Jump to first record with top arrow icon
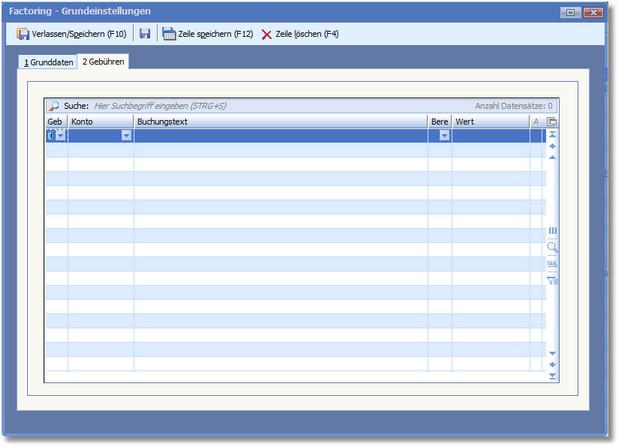Image resolution: width=619 pixels, height=447 pixels. point(552,135)
